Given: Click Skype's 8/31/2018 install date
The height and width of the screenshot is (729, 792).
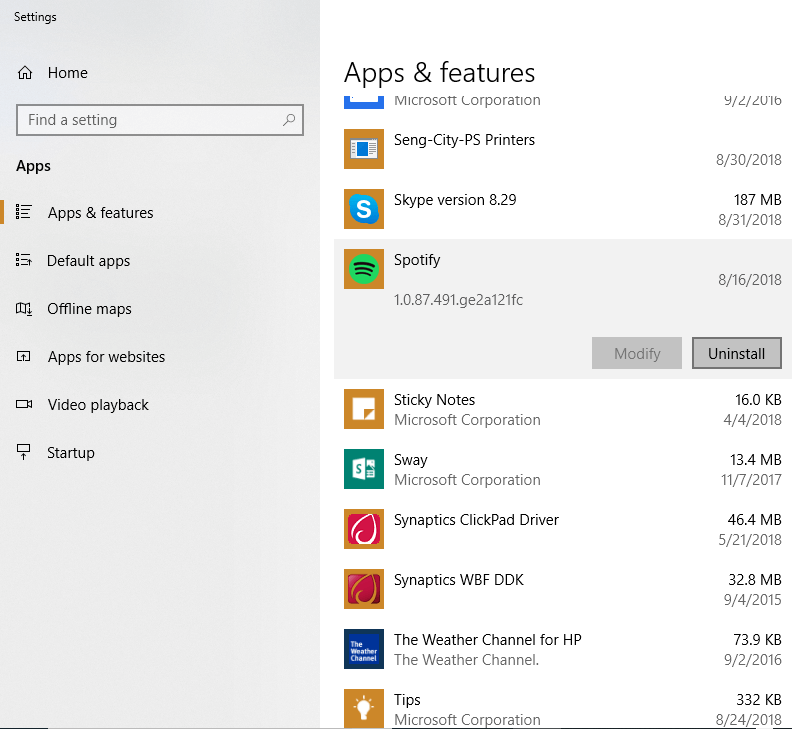Looking at the screenshot, I should pyautogui.click(x=750, y=220).
